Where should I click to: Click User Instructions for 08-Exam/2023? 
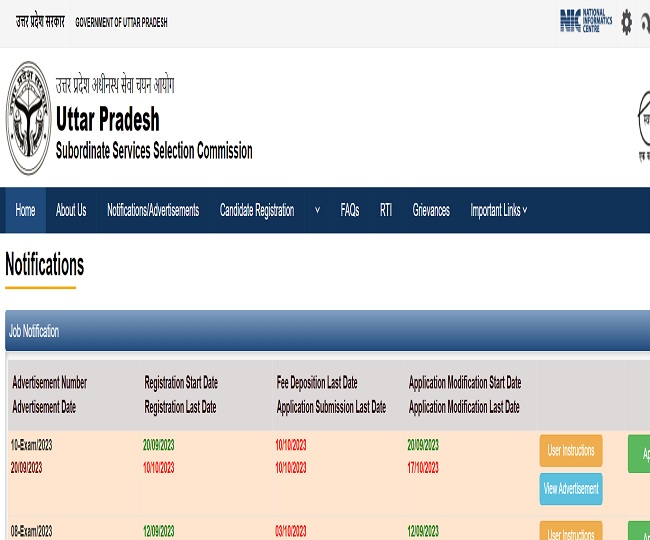coord(571,532)
